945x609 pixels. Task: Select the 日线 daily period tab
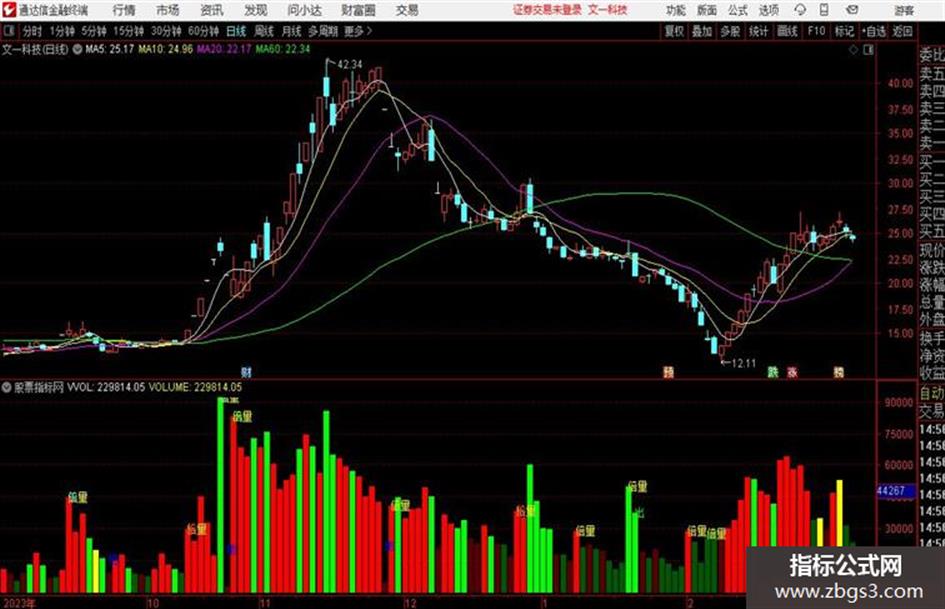236,31
